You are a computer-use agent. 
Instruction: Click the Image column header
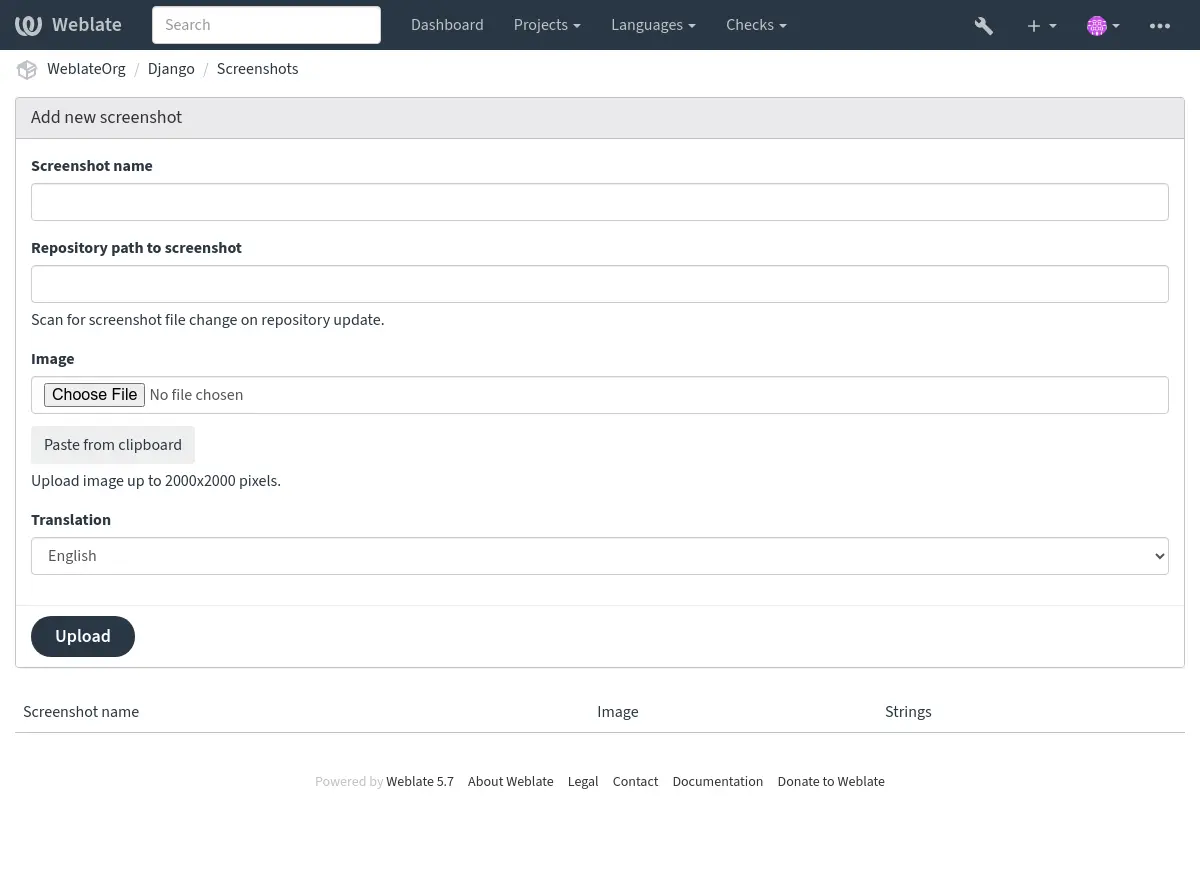pyautogui.click(x=617, y=712)
